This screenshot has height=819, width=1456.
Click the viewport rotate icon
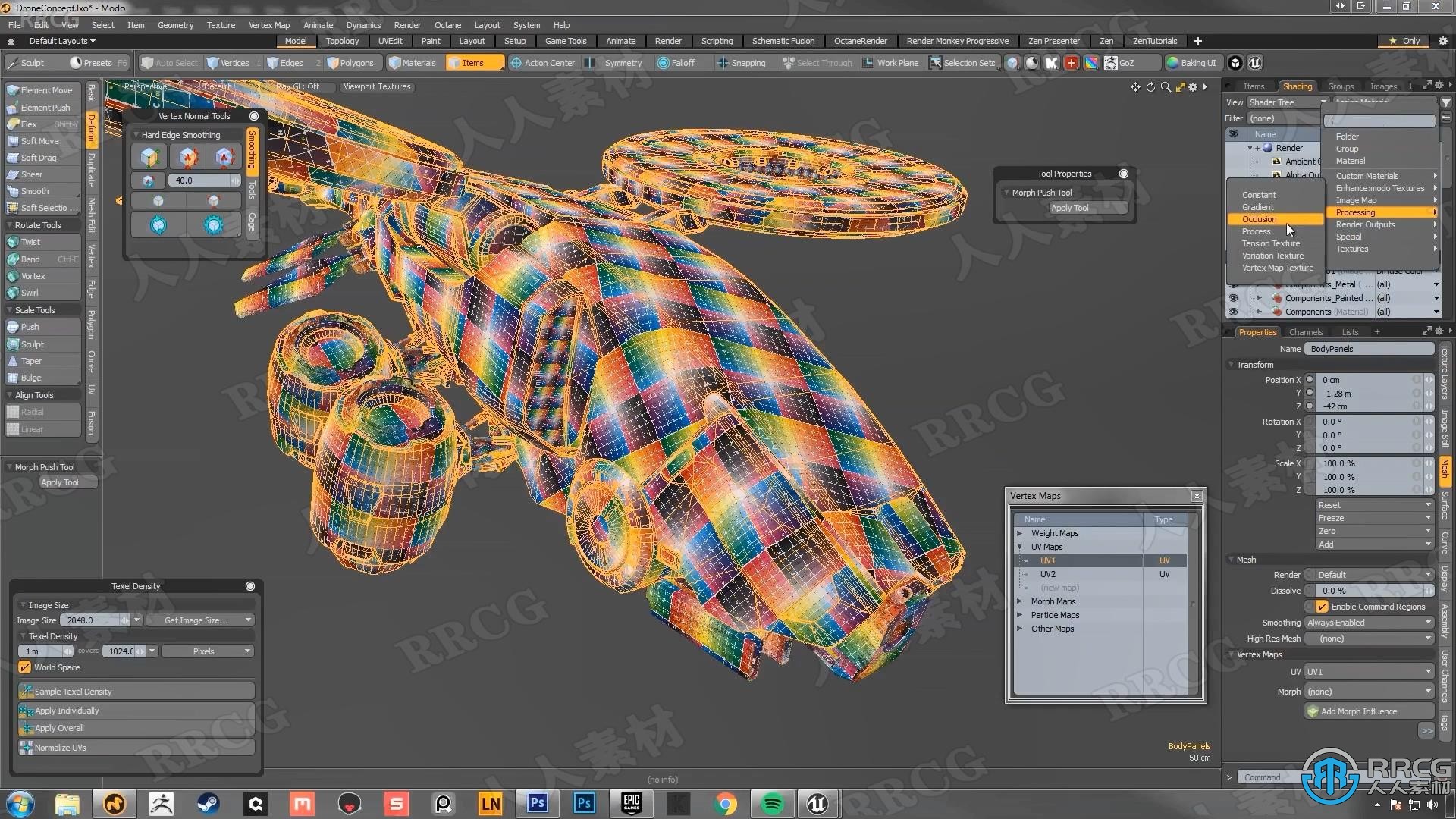(1150, 87)
